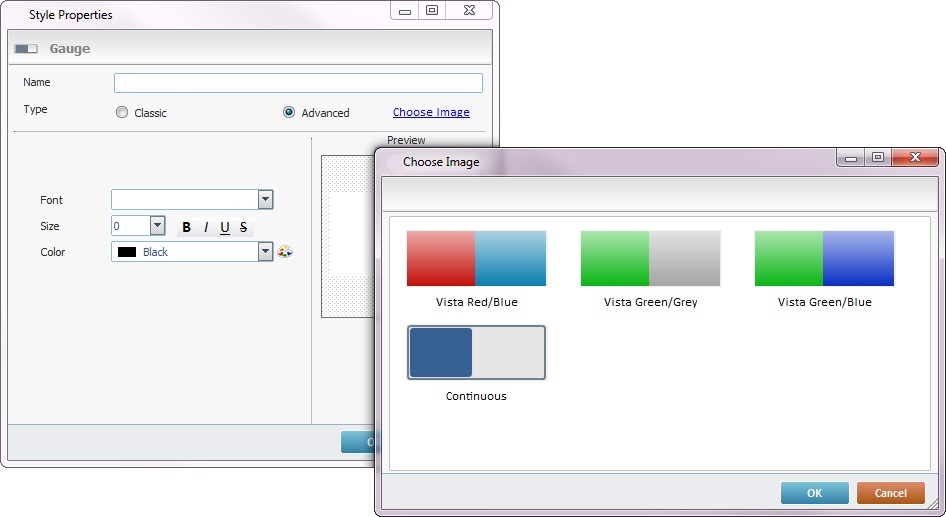Maximize the Choose Image window

[x=878, y=157]
